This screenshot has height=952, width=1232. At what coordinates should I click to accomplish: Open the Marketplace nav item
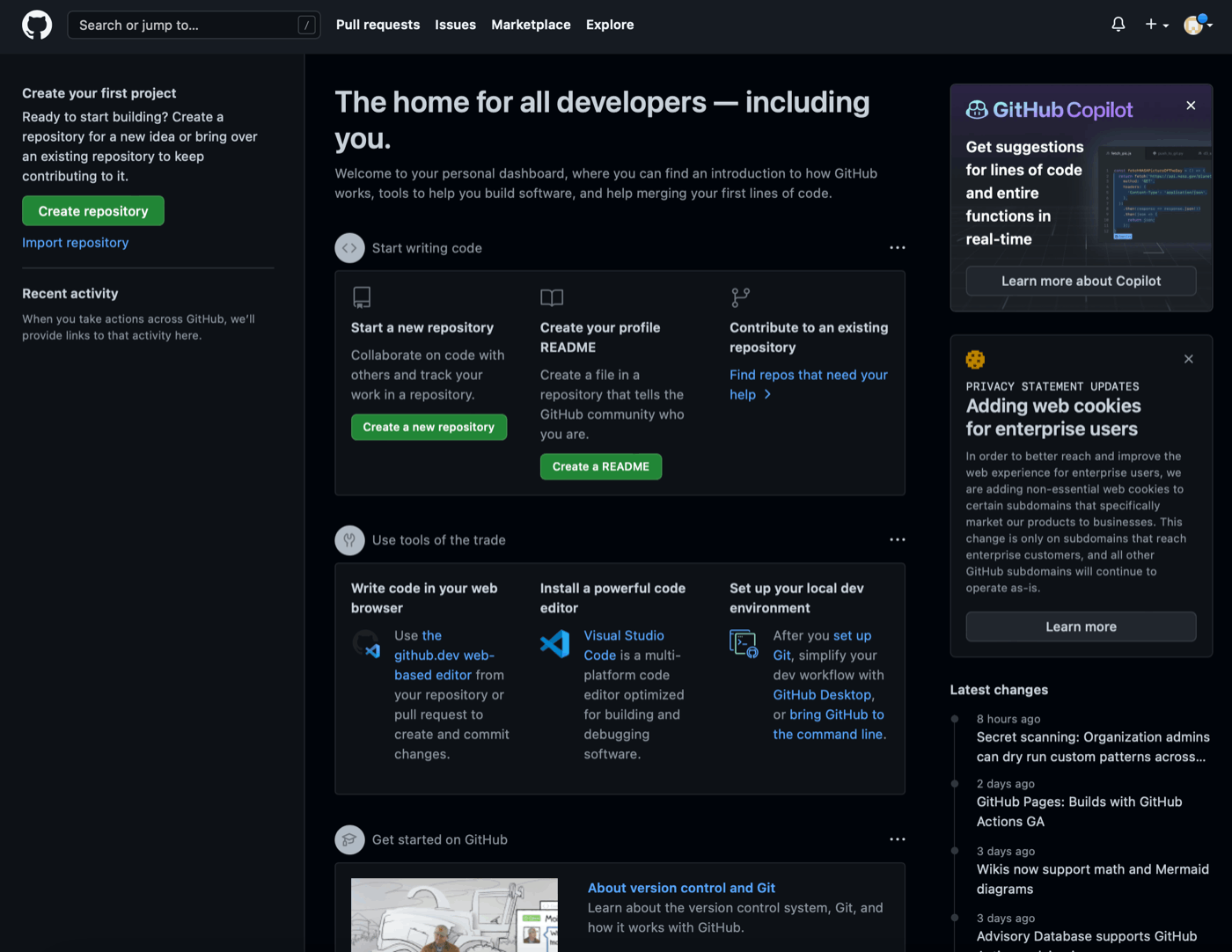[x=531, y=25]
